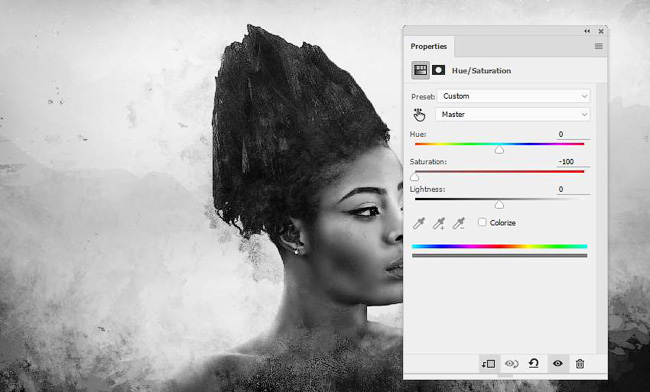The image size is (650, 392).
Task: Open the Master channel dropdown
Action: 512,114
